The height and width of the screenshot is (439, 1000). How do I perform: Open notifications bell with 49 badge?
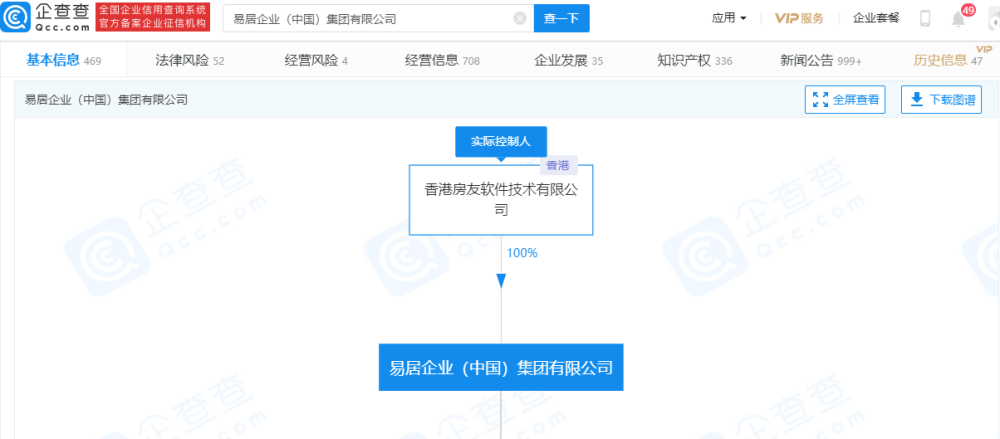959,17
